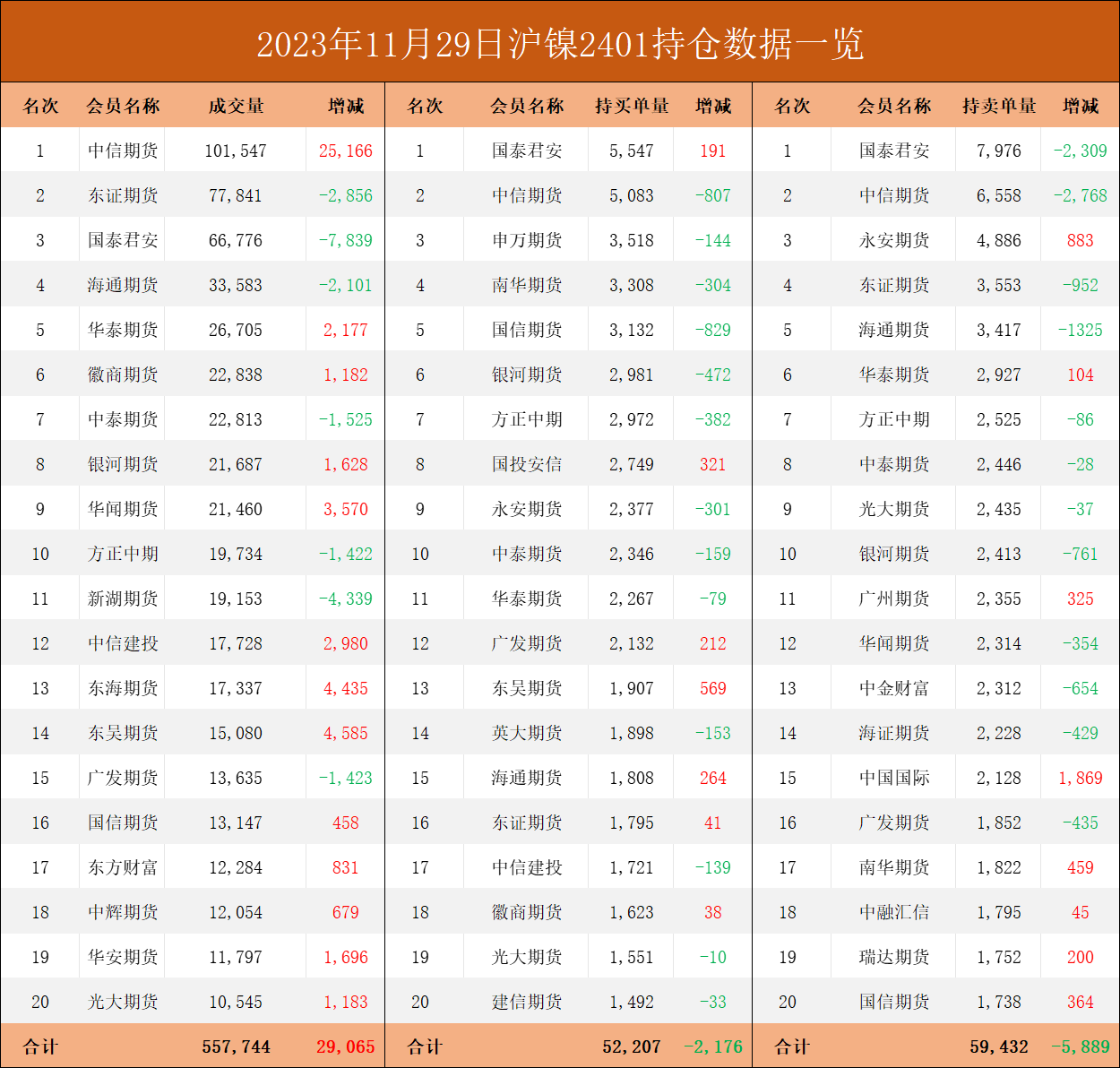Click the 成交量 column header
This screenshot has width=1120, height=1068.
pyautogui.click(x=236, y=106)
